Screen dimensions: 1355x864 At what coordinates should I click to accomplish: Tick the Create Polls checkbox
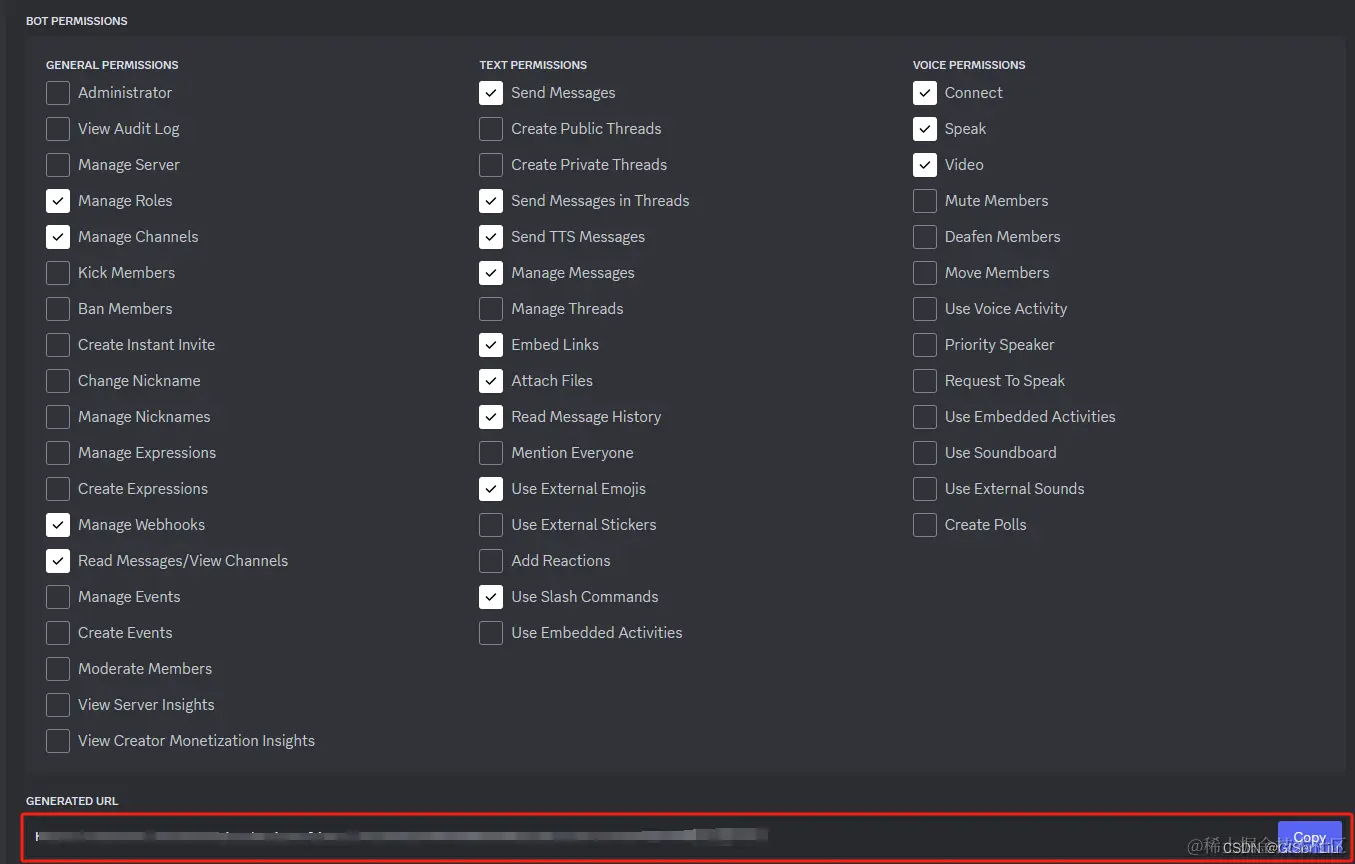tap(925, 525)
